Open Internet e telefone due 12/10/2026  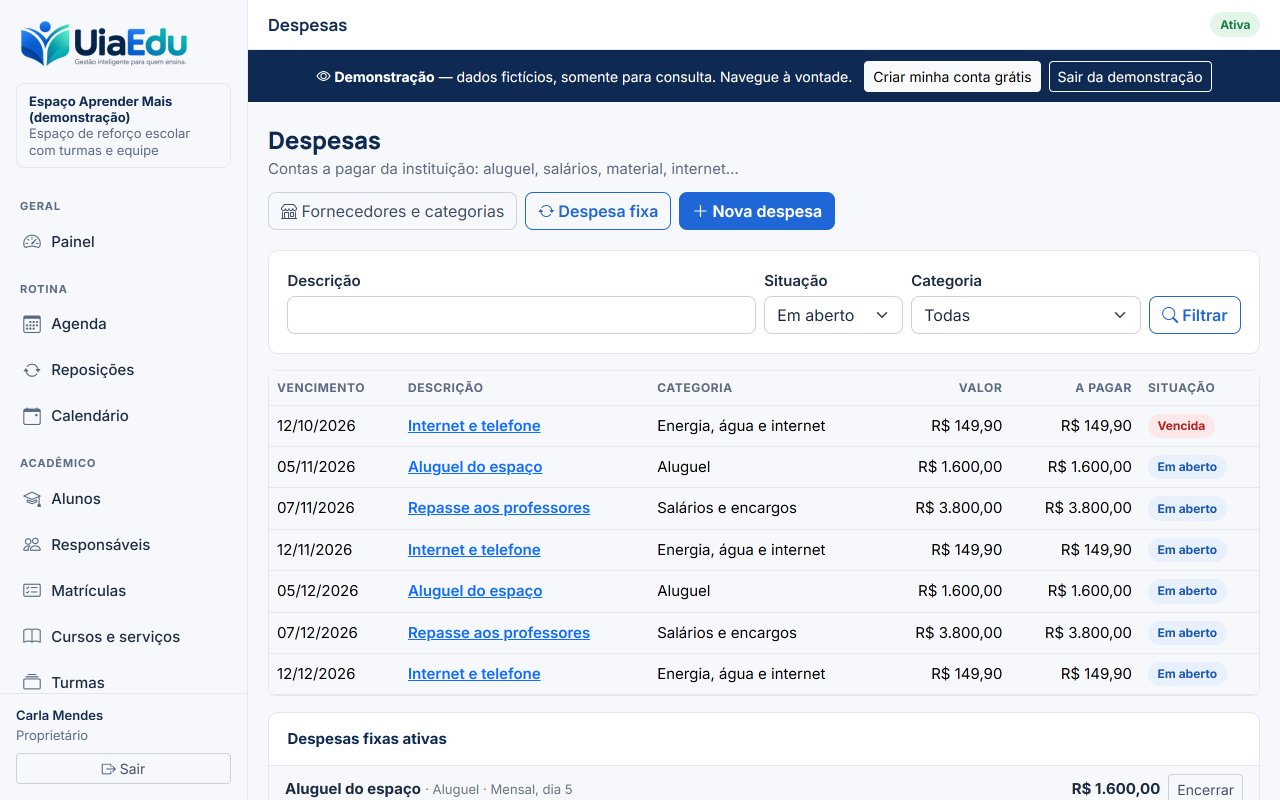[474, 426]
